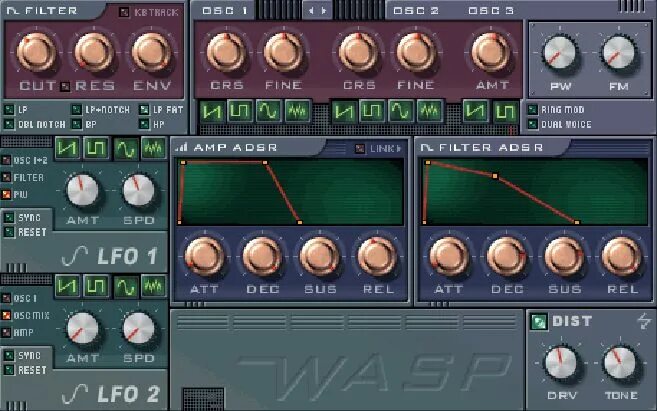Choose noise shape for LFO 1
Screen dimensions: 657x411
(153, 148)
